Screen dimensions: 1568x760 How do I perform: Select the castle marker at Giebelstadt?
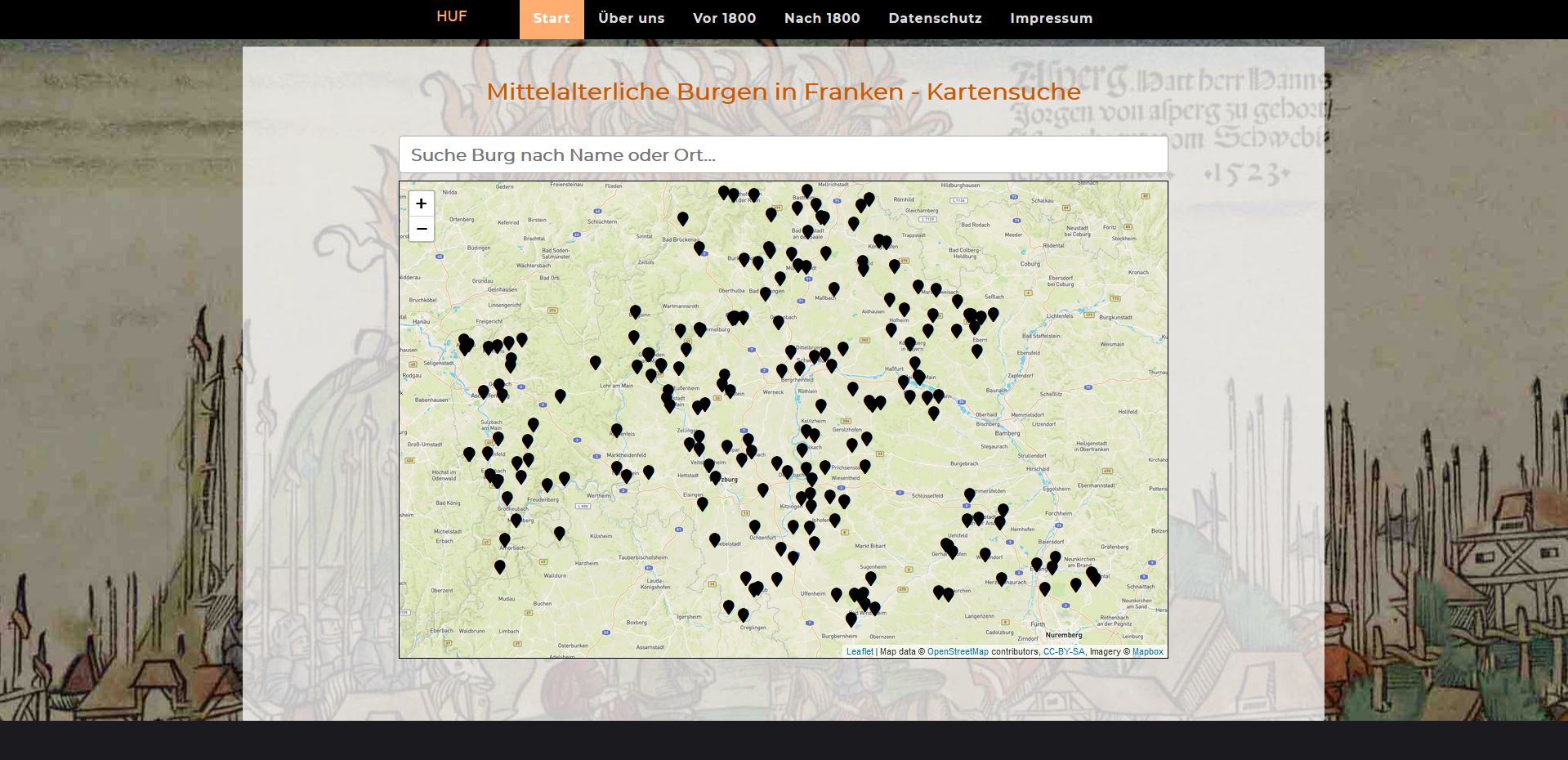(715, 540)
